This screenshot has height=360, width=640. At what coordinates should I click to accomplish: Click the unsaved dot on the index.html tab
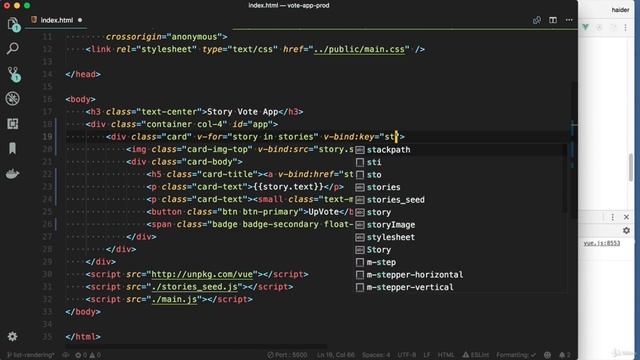click(x=80, y=20)
